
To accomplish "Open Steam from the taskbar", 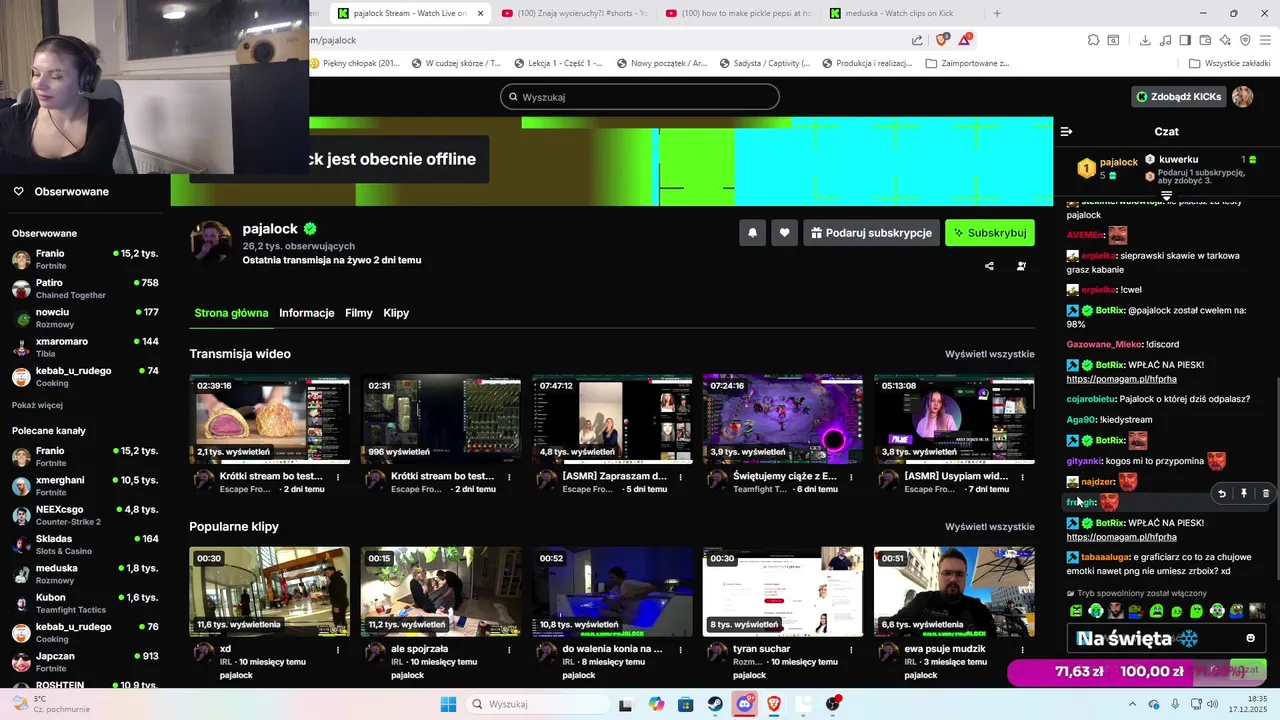I will (x=716, y=704).
